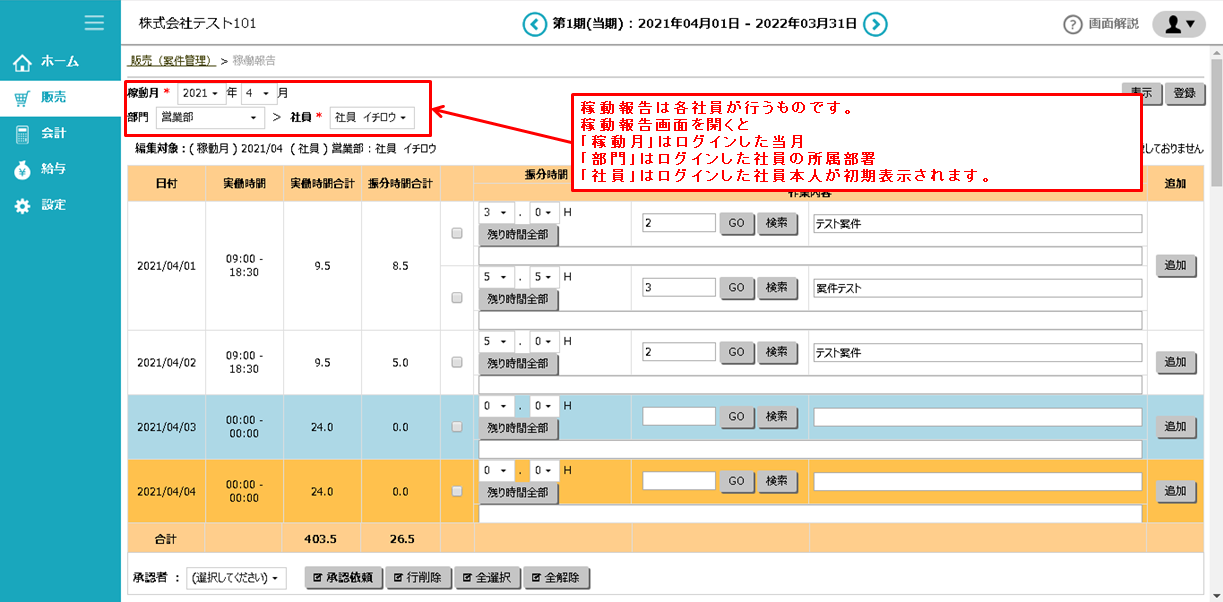Screen dimensions: 1223x602
Task: Go to previous fiscal period arrow
Action: coord(535,24)
